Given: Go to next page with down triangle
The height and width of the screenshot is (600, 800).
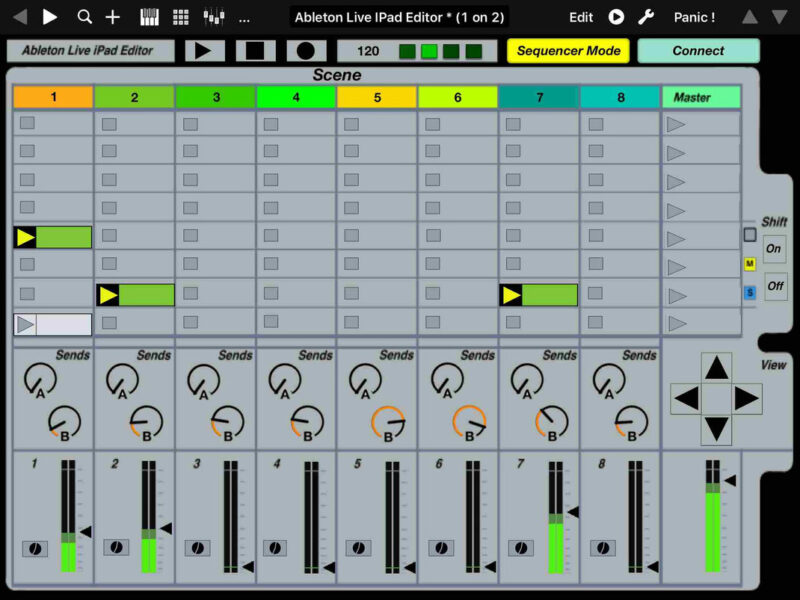Looking at the screenshot, I should pyautogui.click(x=779, y=17).
